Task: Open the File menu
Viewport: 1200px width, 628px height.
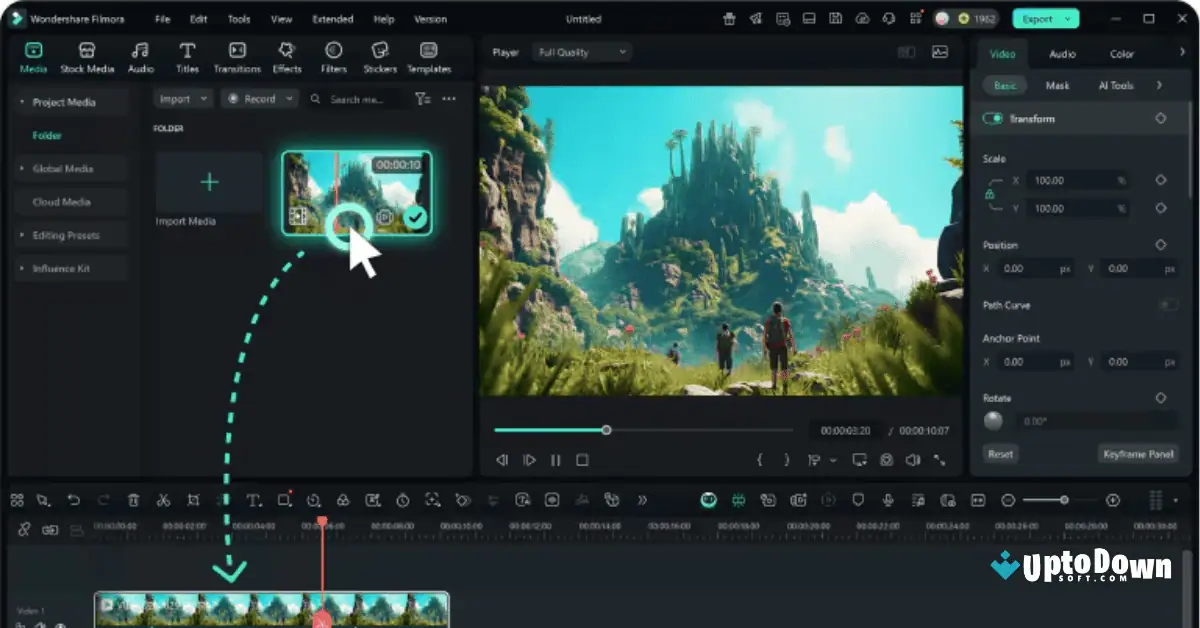Action: (x=162, y=18)
